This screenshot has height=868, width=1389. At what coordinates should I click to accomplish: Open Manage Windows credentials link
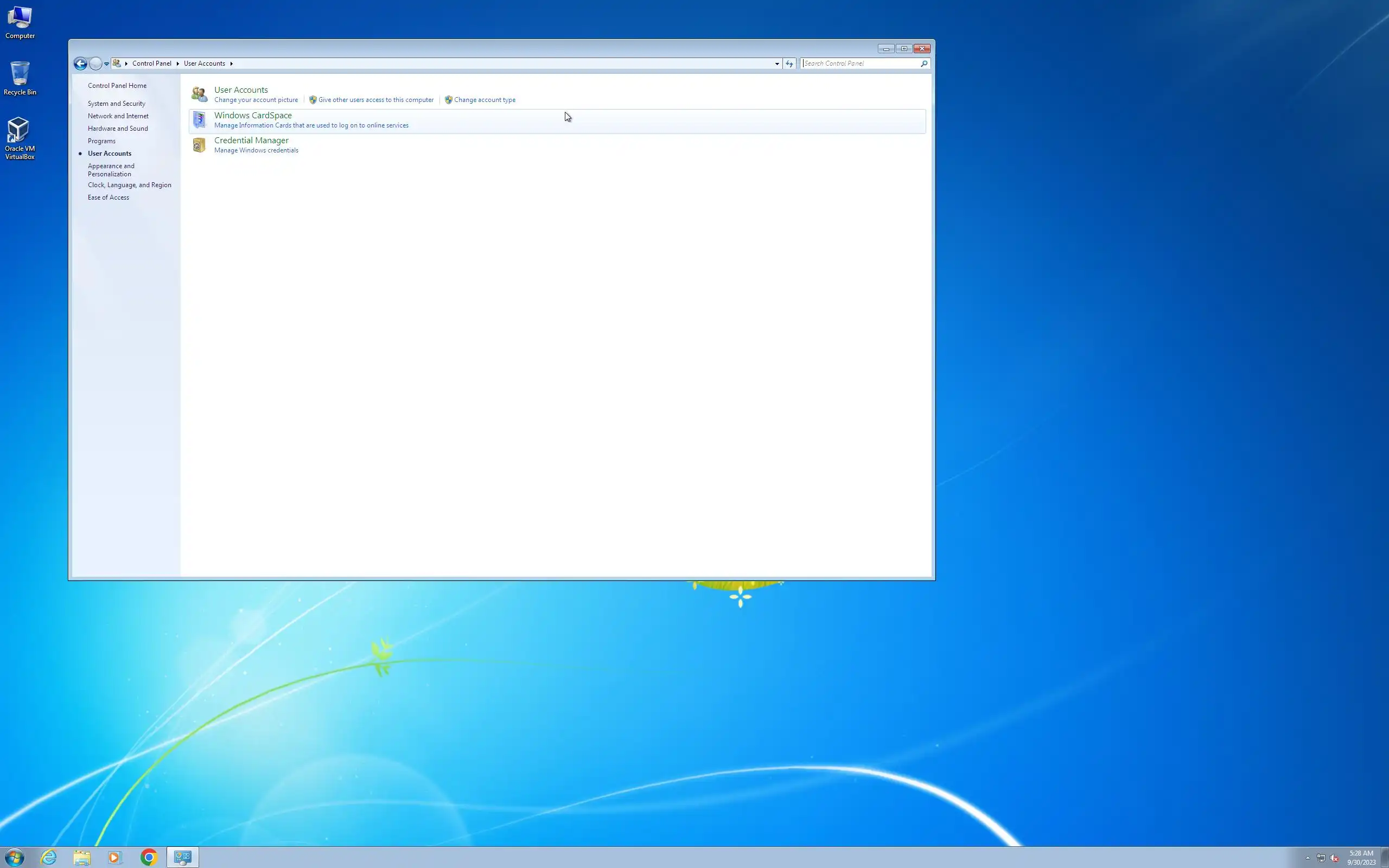pyautogui.click(x=256, y=150)
